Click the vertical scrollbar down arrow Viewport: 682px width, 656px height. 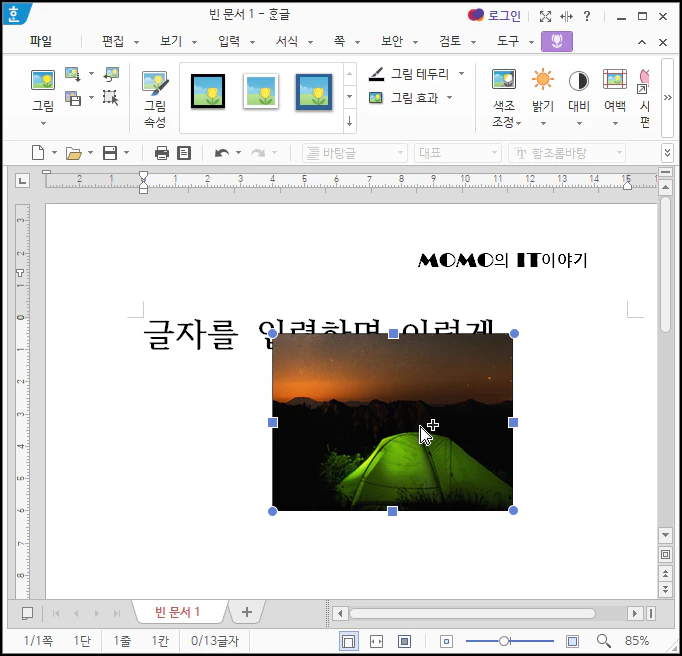[665, 535]
